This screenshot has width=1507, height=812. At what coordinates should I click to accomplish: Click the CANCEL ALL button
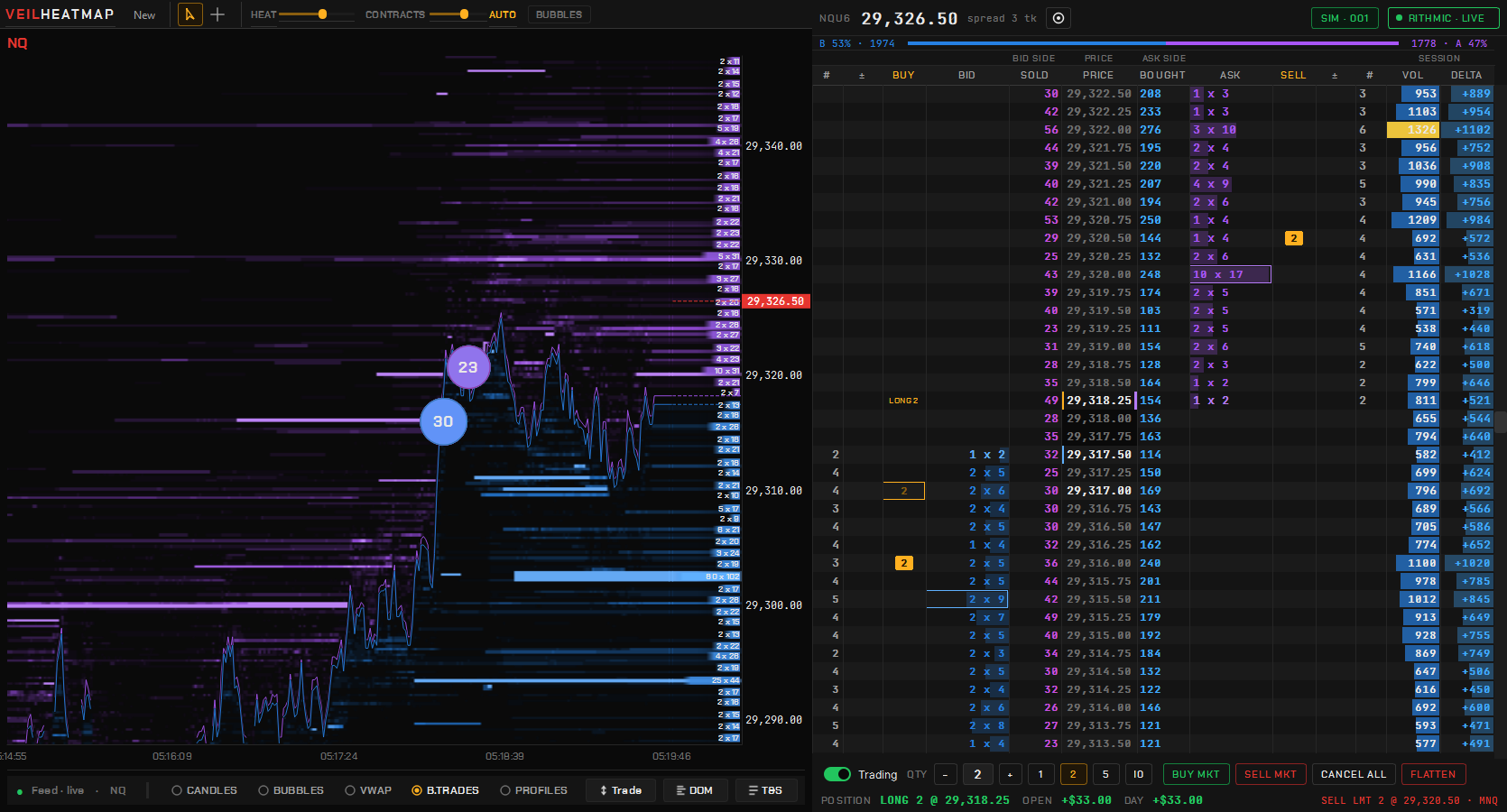(x=1354, y=774)
